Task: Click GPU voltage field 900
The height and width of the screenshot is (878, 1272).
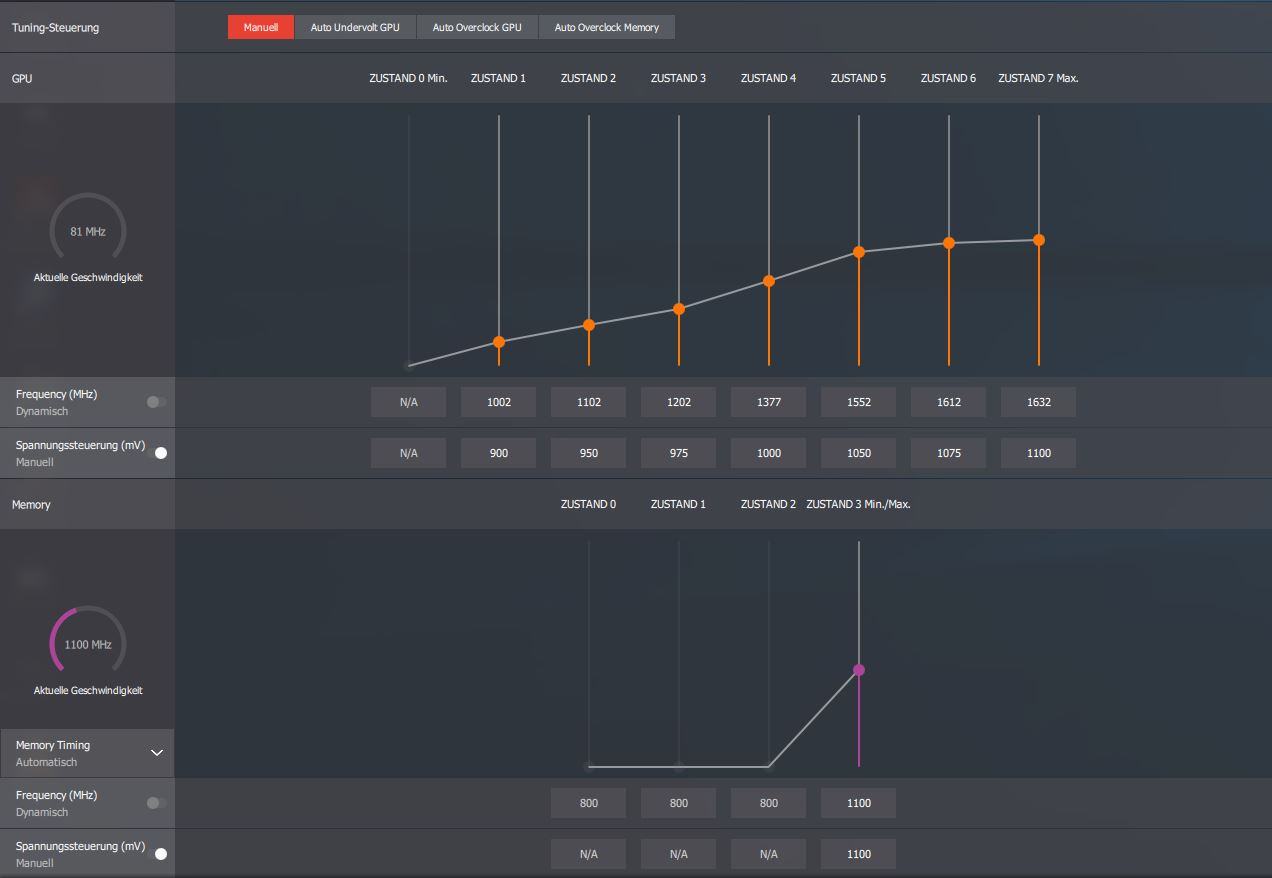Action: pyautogui.click(x=499, y=453)
